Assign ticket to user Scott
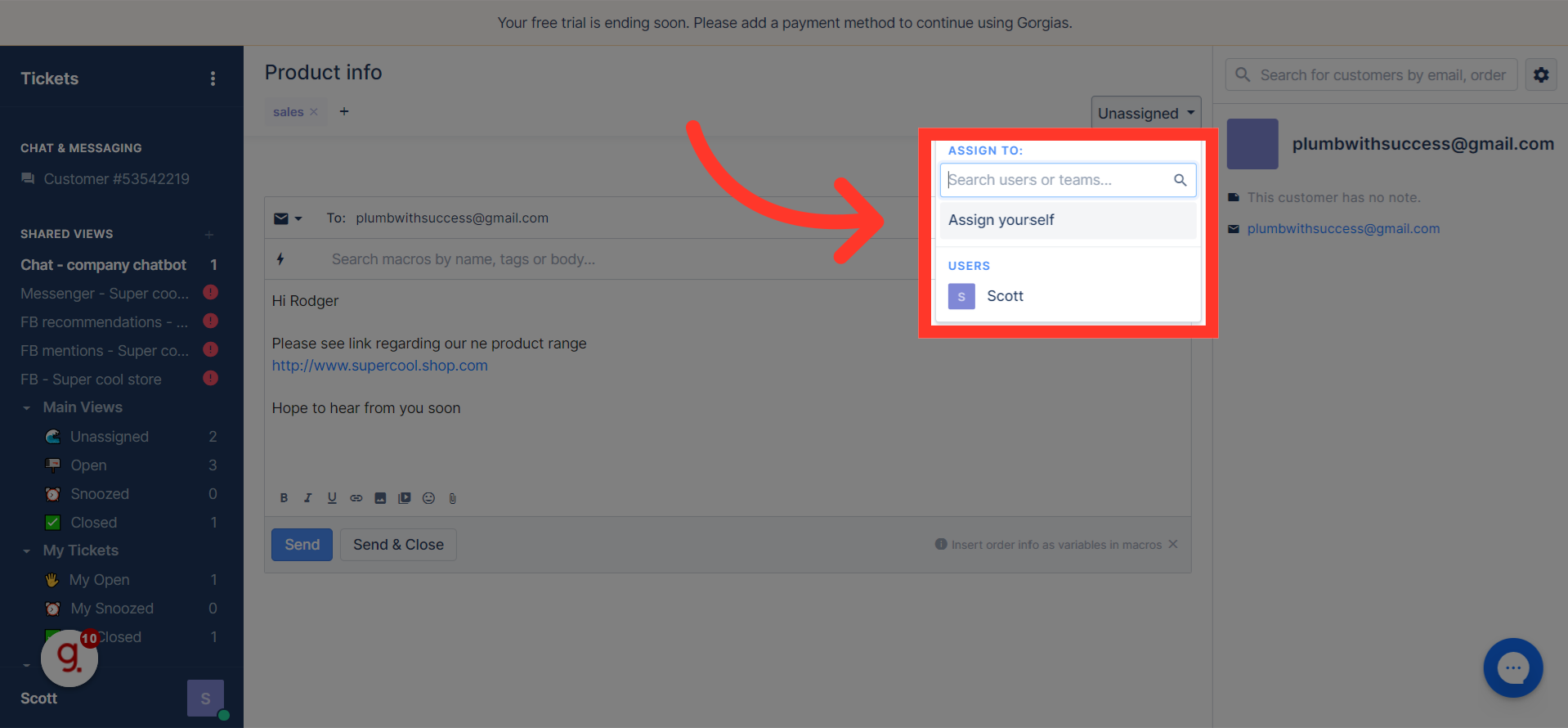This screenshot has height=728, width=1568. click(1068, 296)
